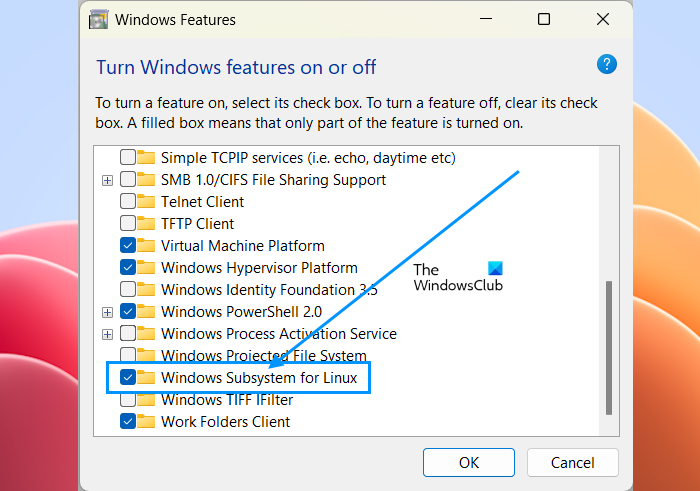Image resolution: width=700 pixels, height=491 pixels.
Task: Expand the SMB 1.0/CIFS File Sharing Support node
Action: pyautogui.click(x=108, y=180)
